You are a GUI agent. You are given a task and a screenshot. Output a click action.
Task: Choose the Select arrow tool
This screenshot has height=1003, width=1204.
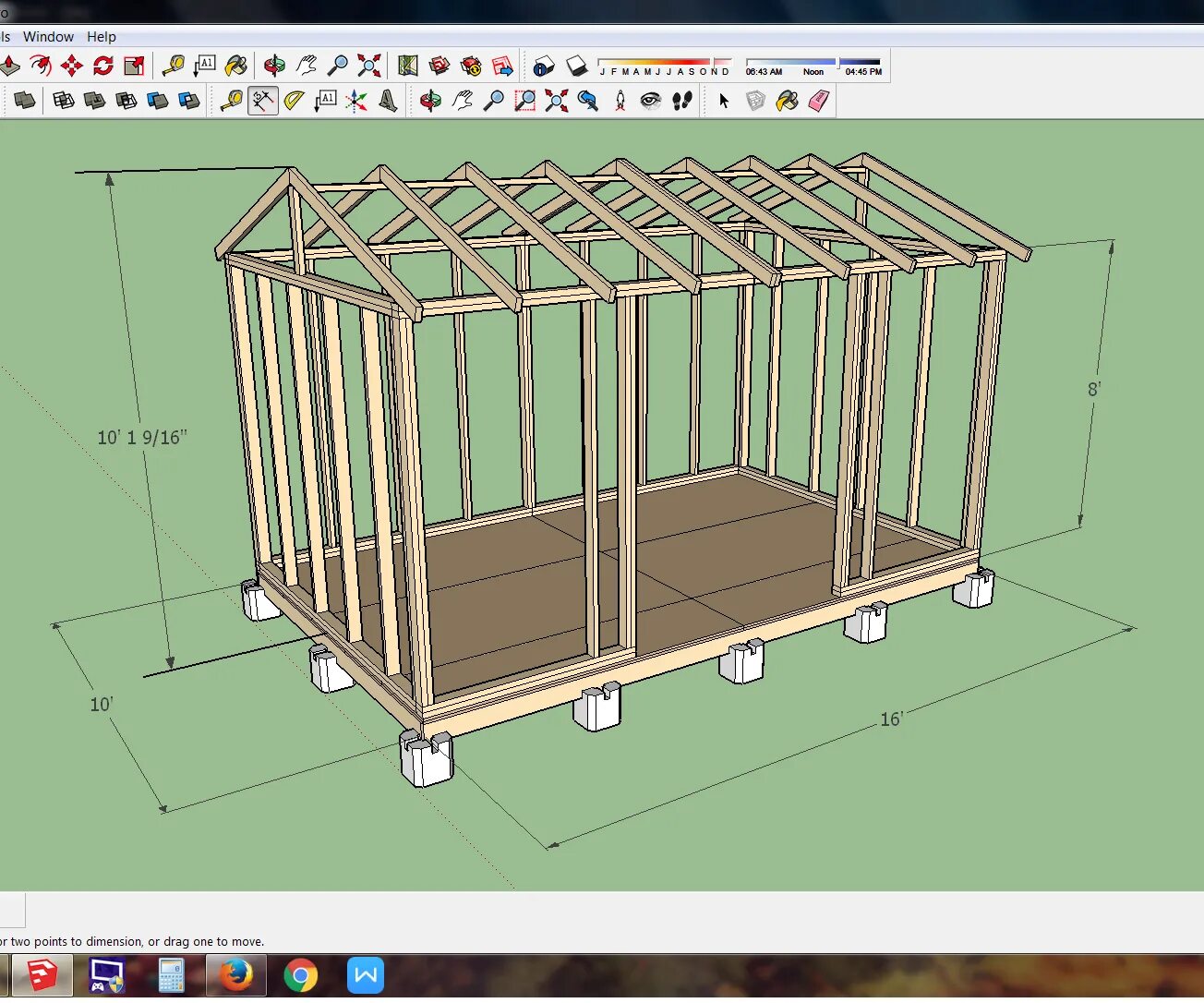click(x=724, y=100)
